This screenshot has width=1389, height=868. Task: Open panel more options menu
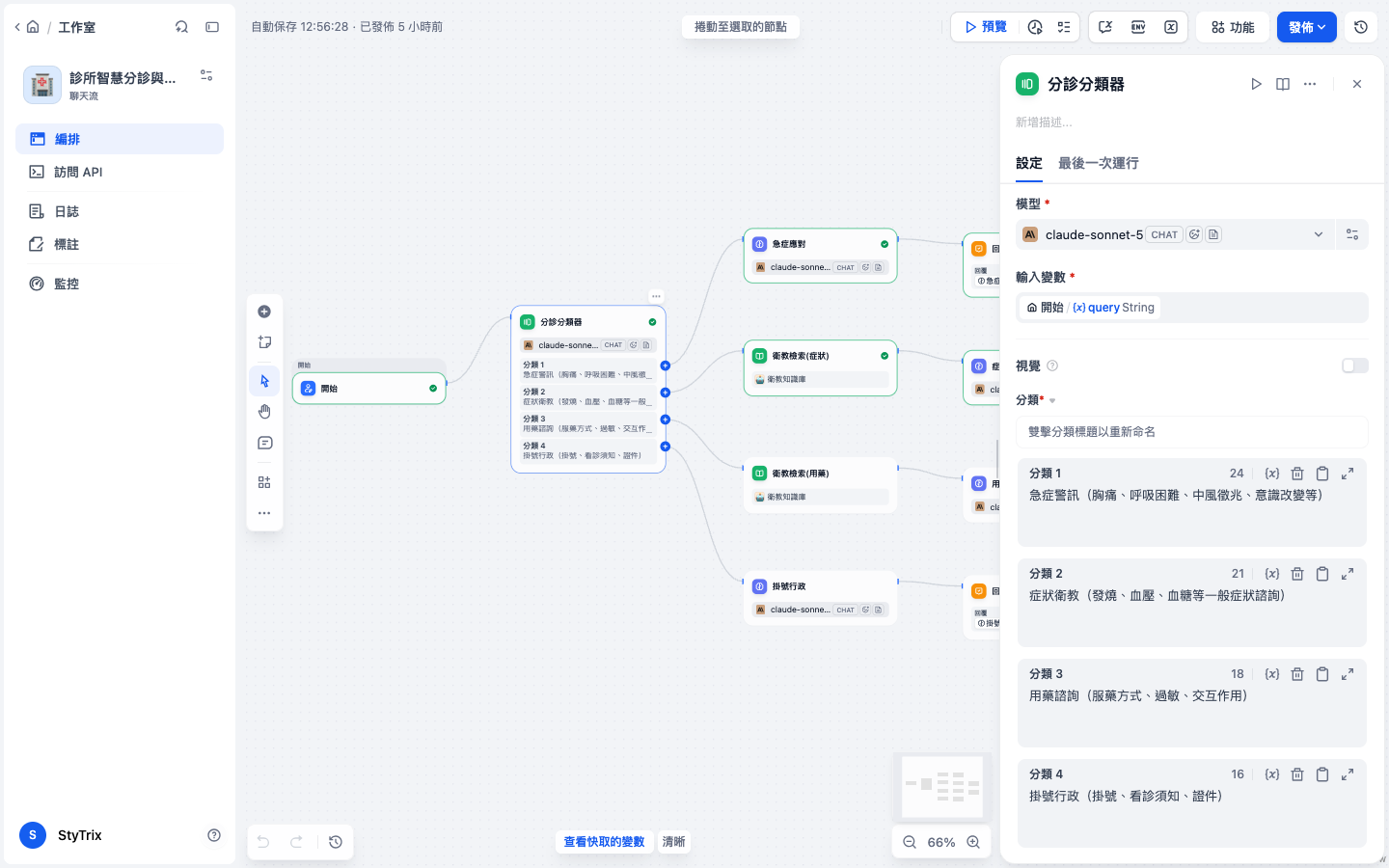click(x=1310, y=84)
